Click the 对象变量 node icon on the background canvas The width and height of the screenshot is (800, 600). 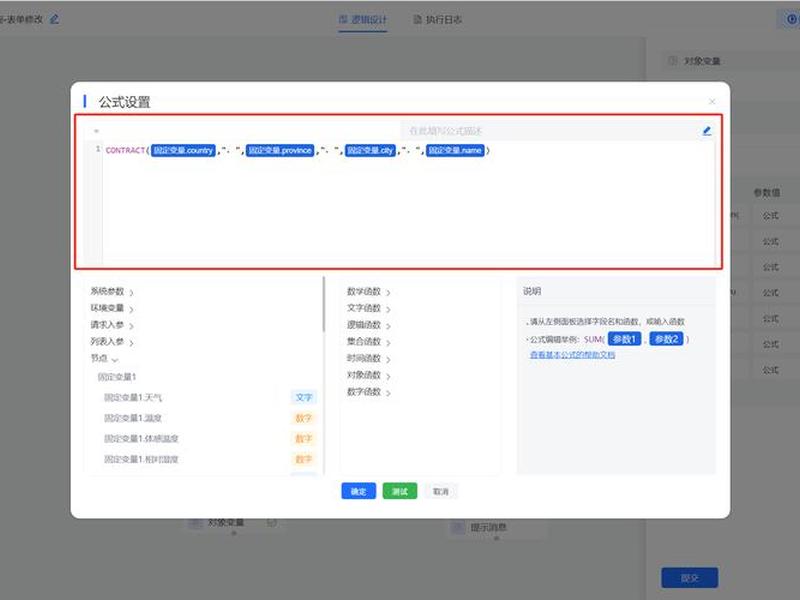coord(195,523)
